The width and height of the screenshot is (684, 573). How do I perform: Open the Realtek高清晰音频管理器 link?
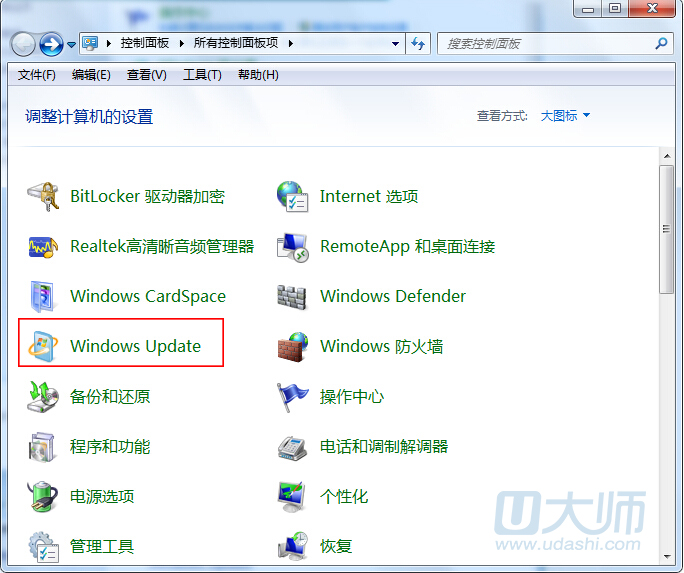coord(162,247)
